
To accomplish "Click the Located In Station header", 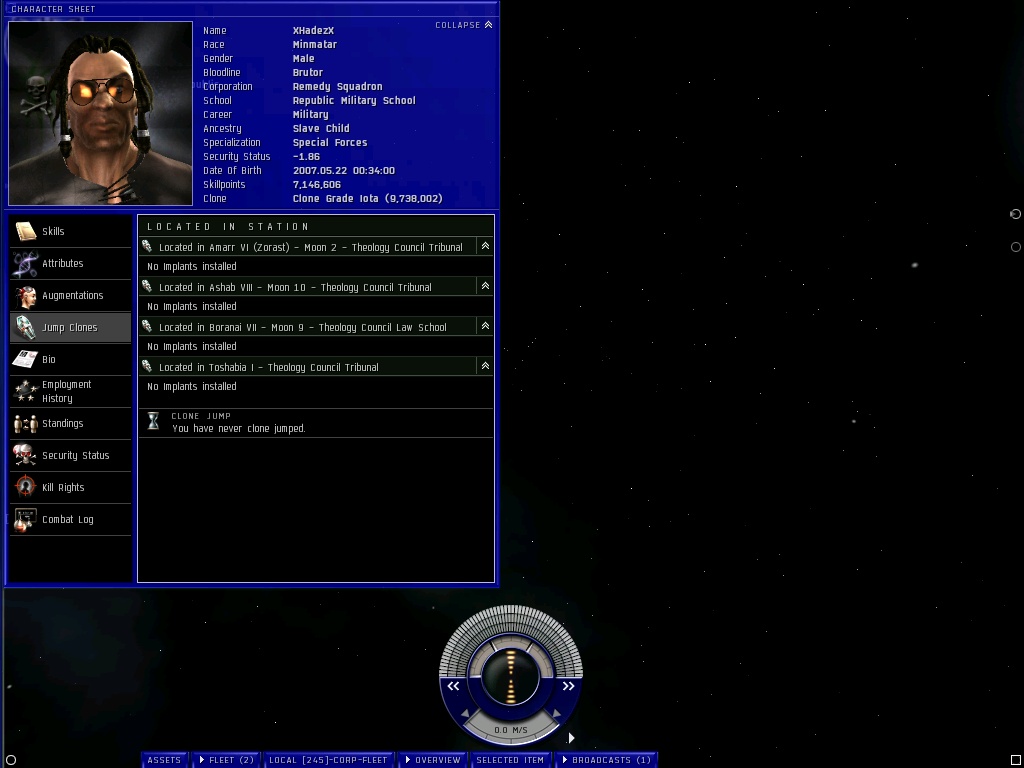I will click(x=228, y=227).
